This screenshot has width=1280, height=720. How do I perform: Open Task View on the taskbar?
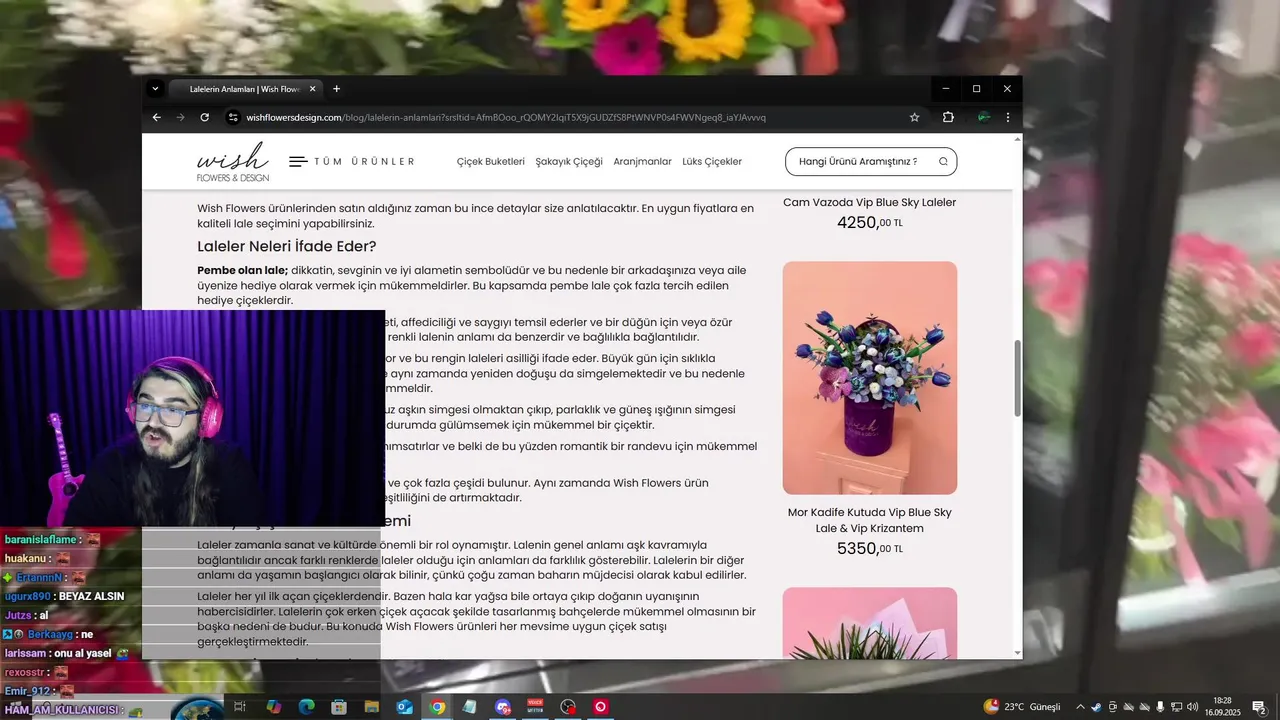coord(240,707)
